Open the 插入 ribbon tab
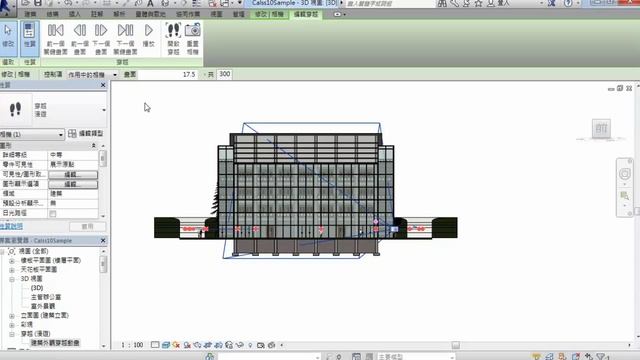The width and height of the screenshot is (640, 360). [74, 14]
